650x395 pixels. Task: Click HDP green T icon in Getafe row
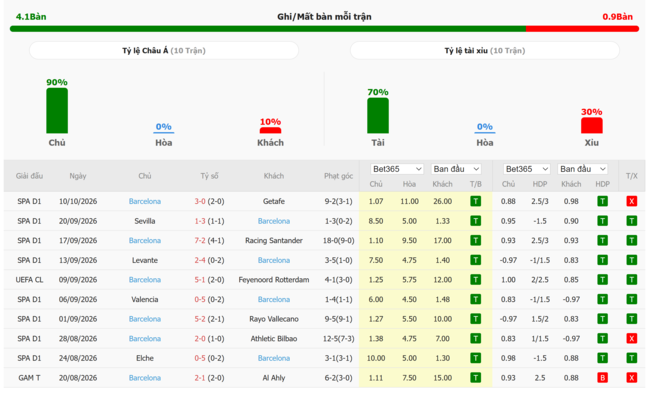(x=602, y=201)
